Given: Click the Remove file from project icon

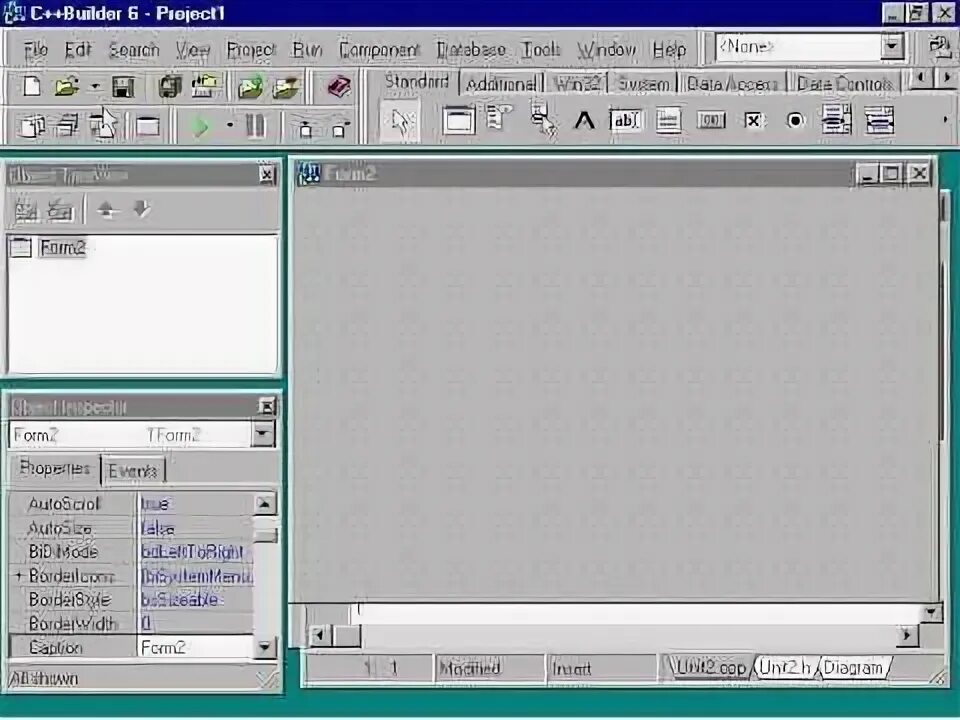Looking at the screenshot, I should (x=286, y=87).
